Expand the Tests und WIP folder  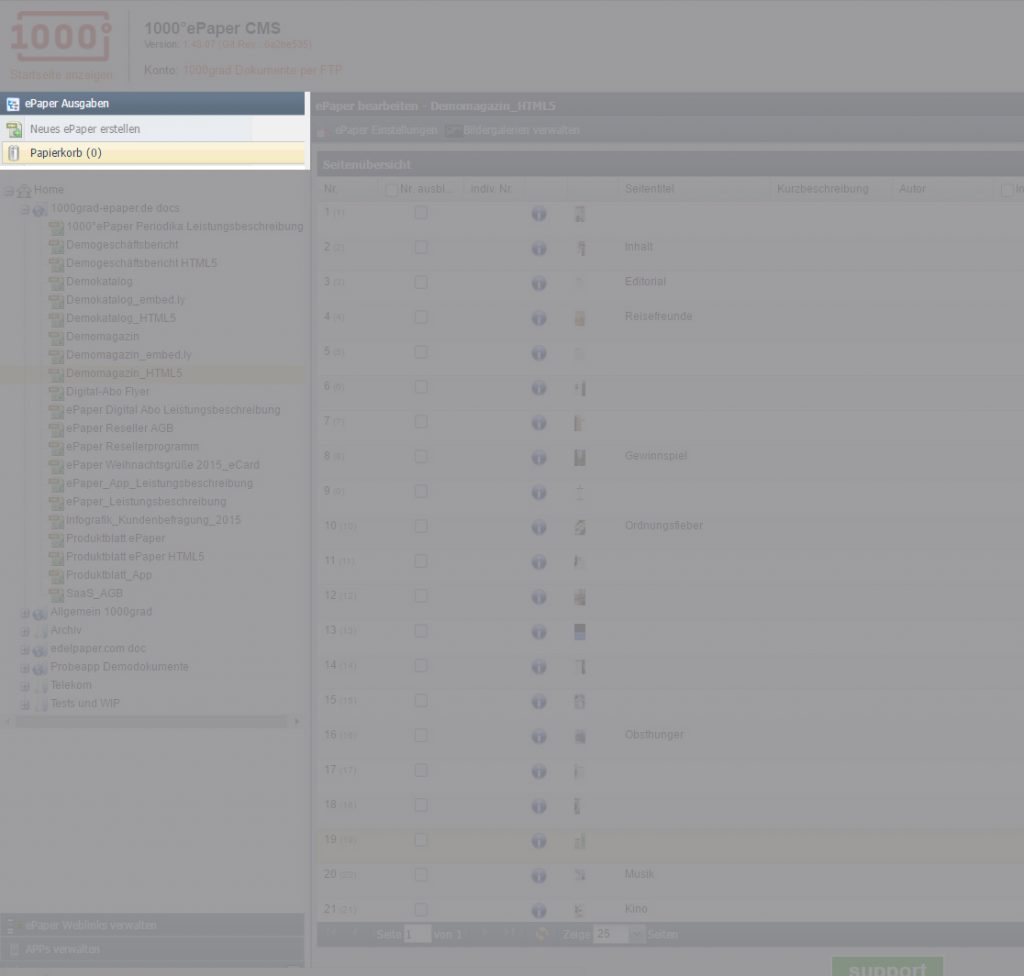(25, 705)
